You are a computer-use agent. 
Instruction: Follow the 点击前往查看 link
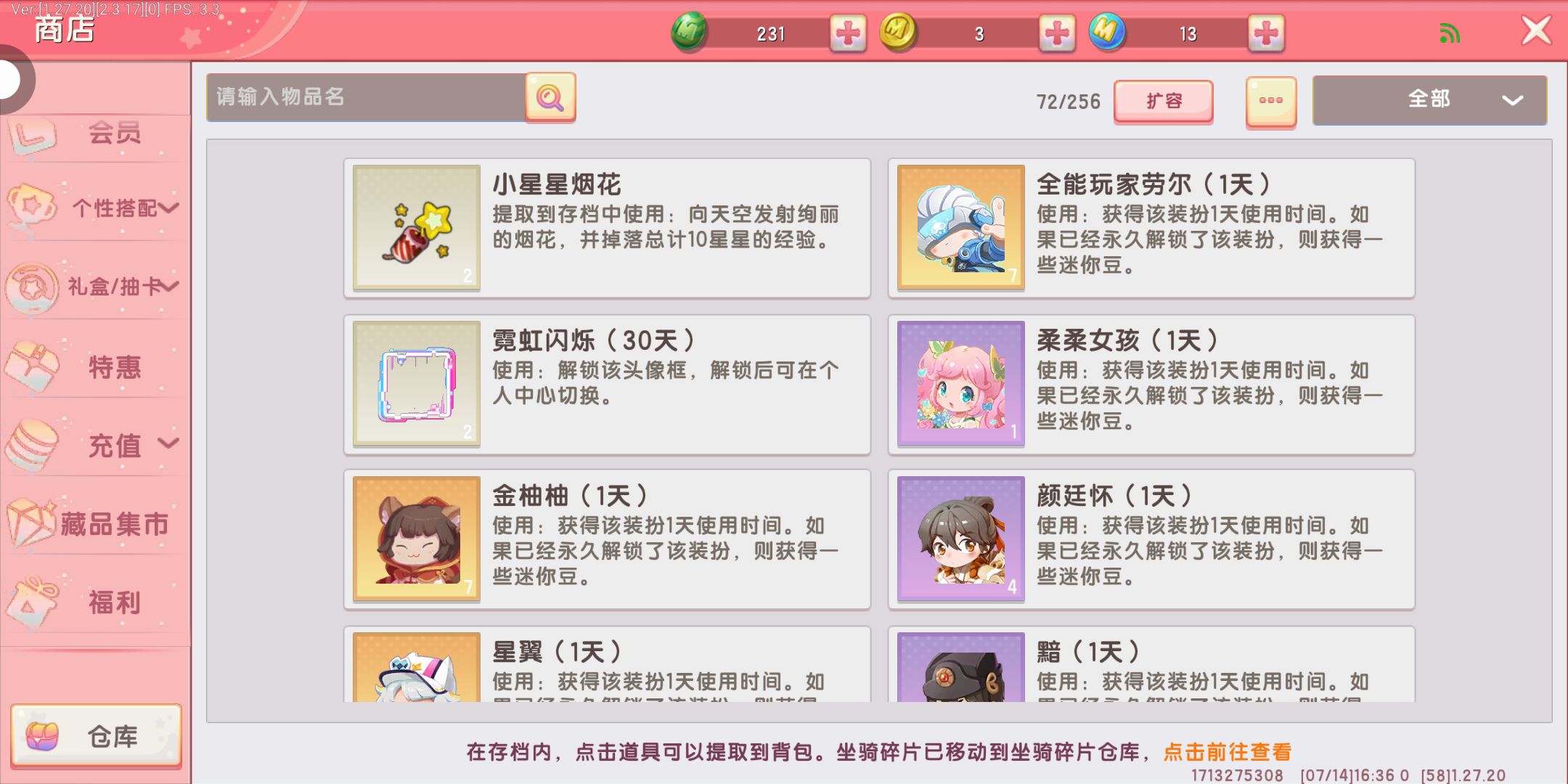point(1228,752)
